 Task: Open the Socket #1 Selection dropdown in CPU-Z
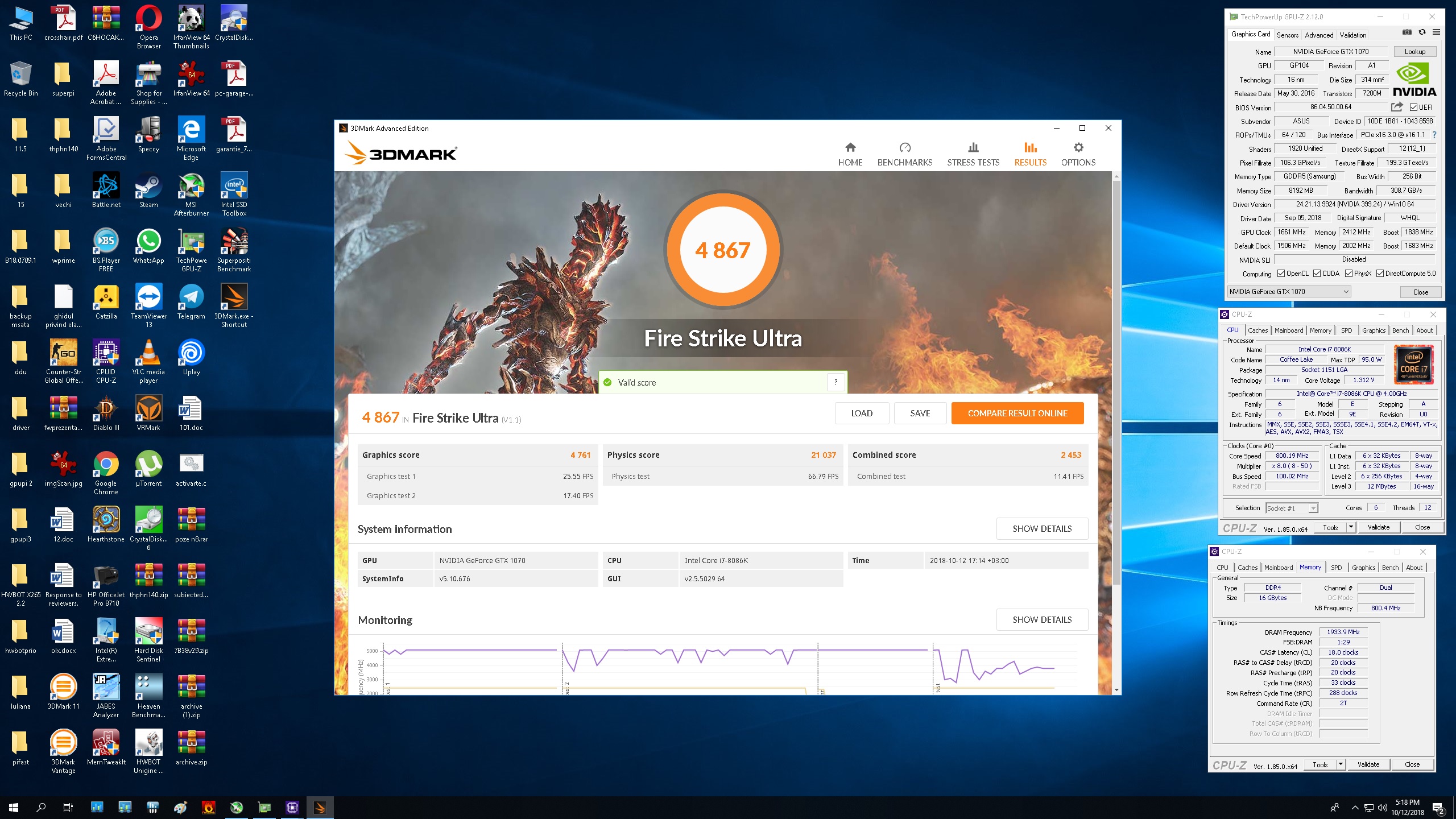1292,508
